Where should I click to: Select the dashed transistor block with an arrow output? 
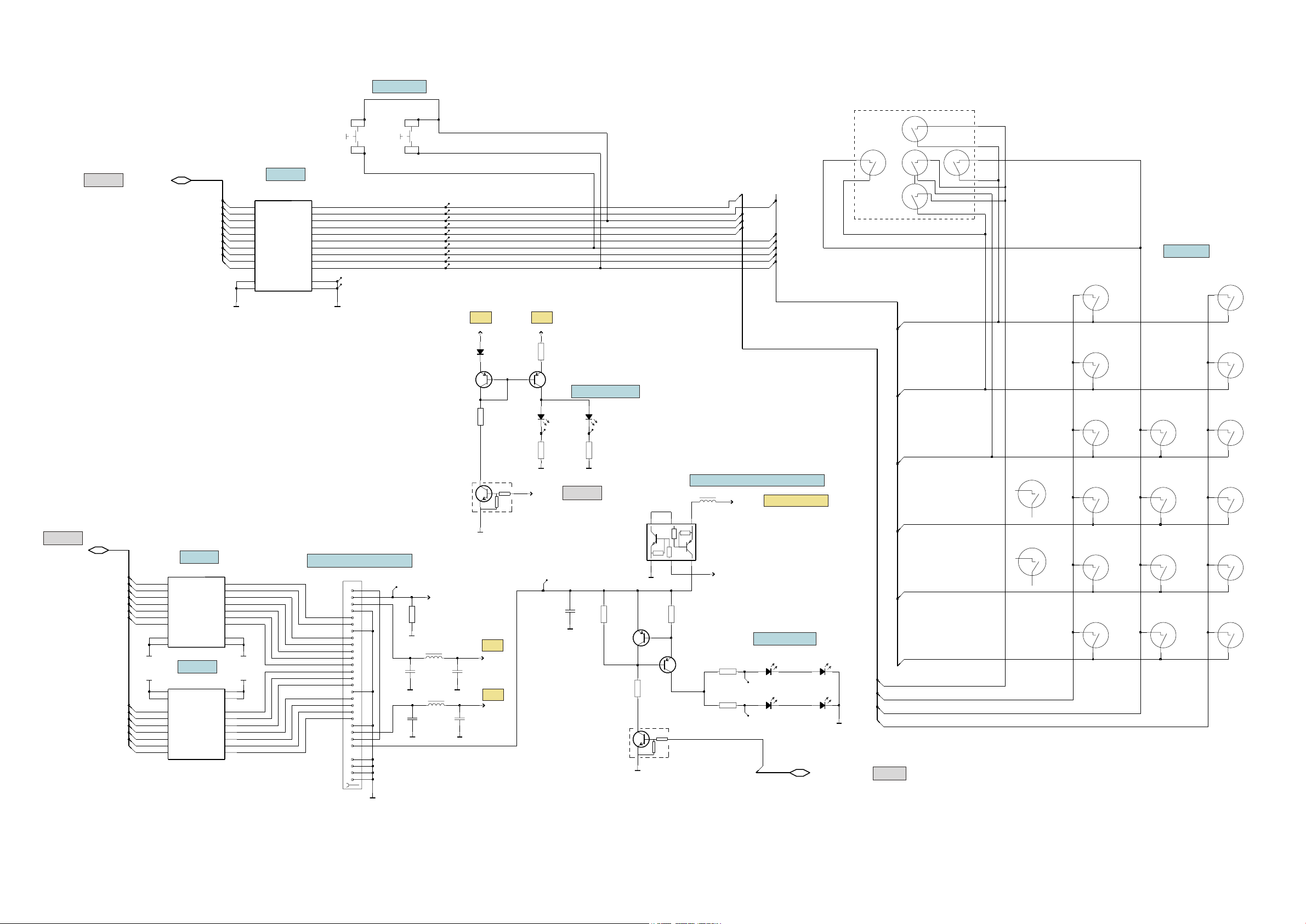click(491, 497)
